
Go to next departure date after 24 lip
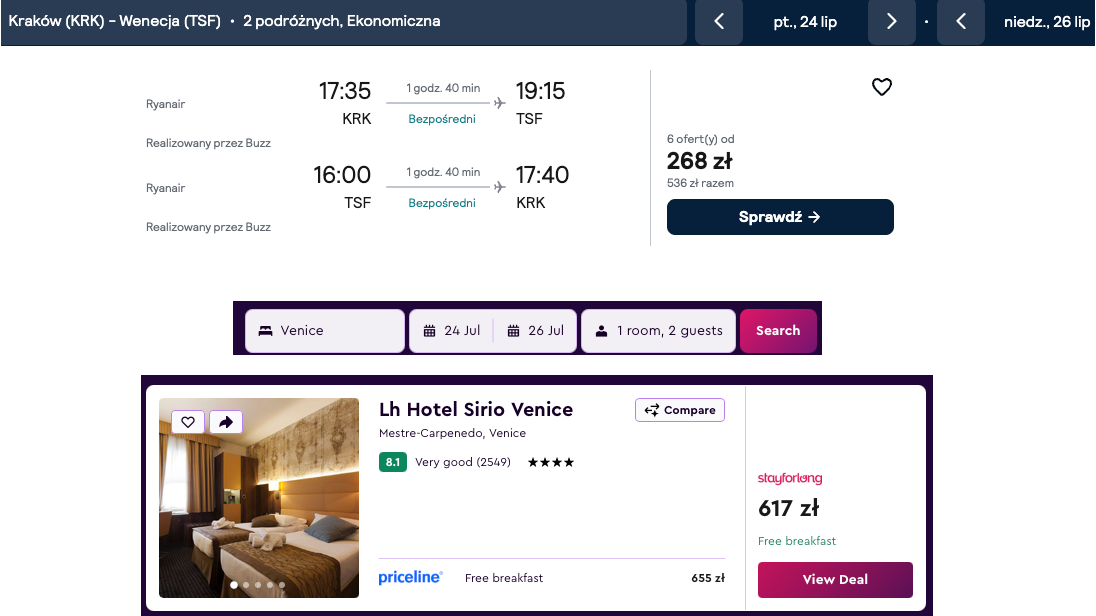(x=891, y=22)
